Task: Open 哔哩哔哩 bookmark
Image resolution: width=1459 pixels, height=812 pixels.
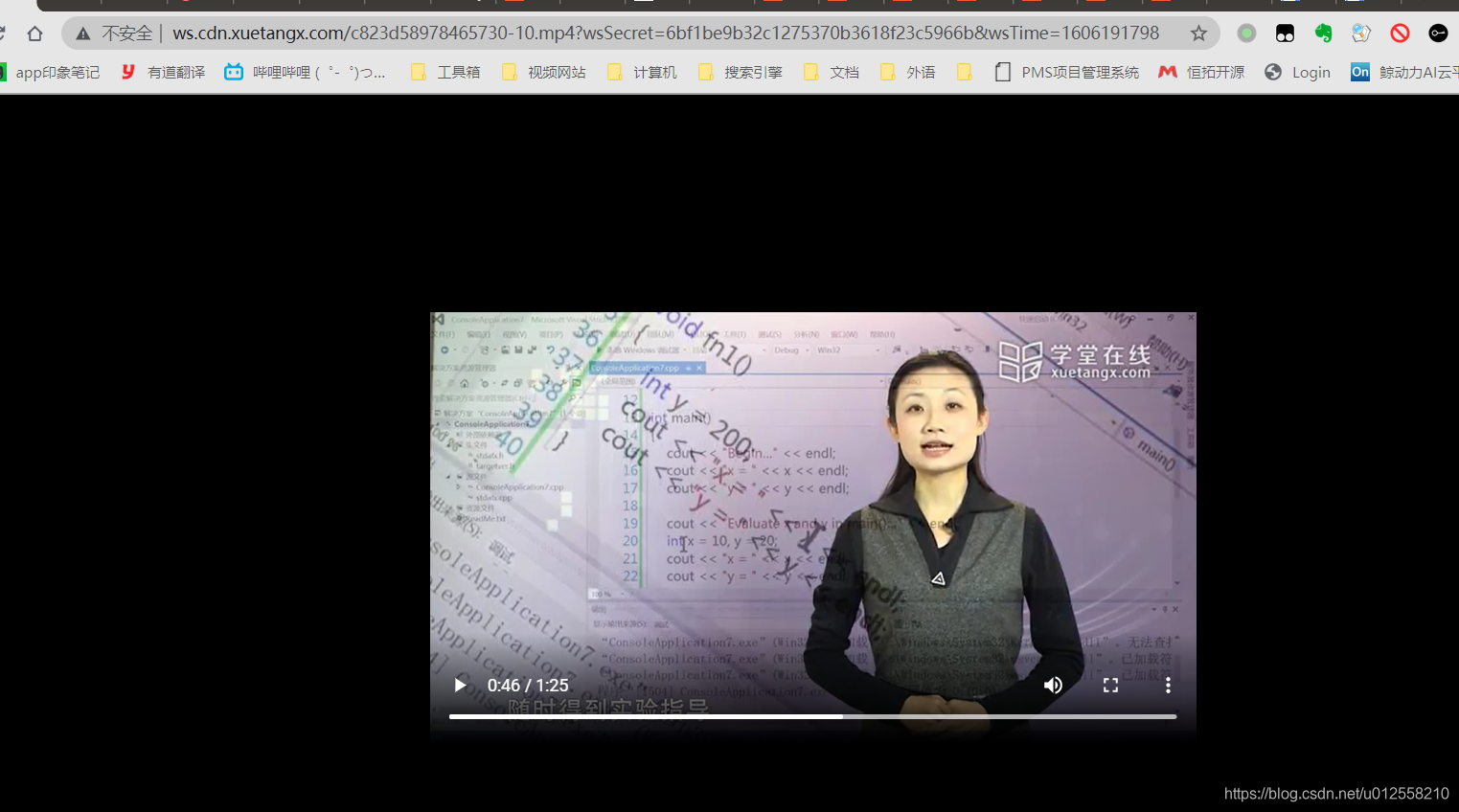Action: (x=305, y=72)
